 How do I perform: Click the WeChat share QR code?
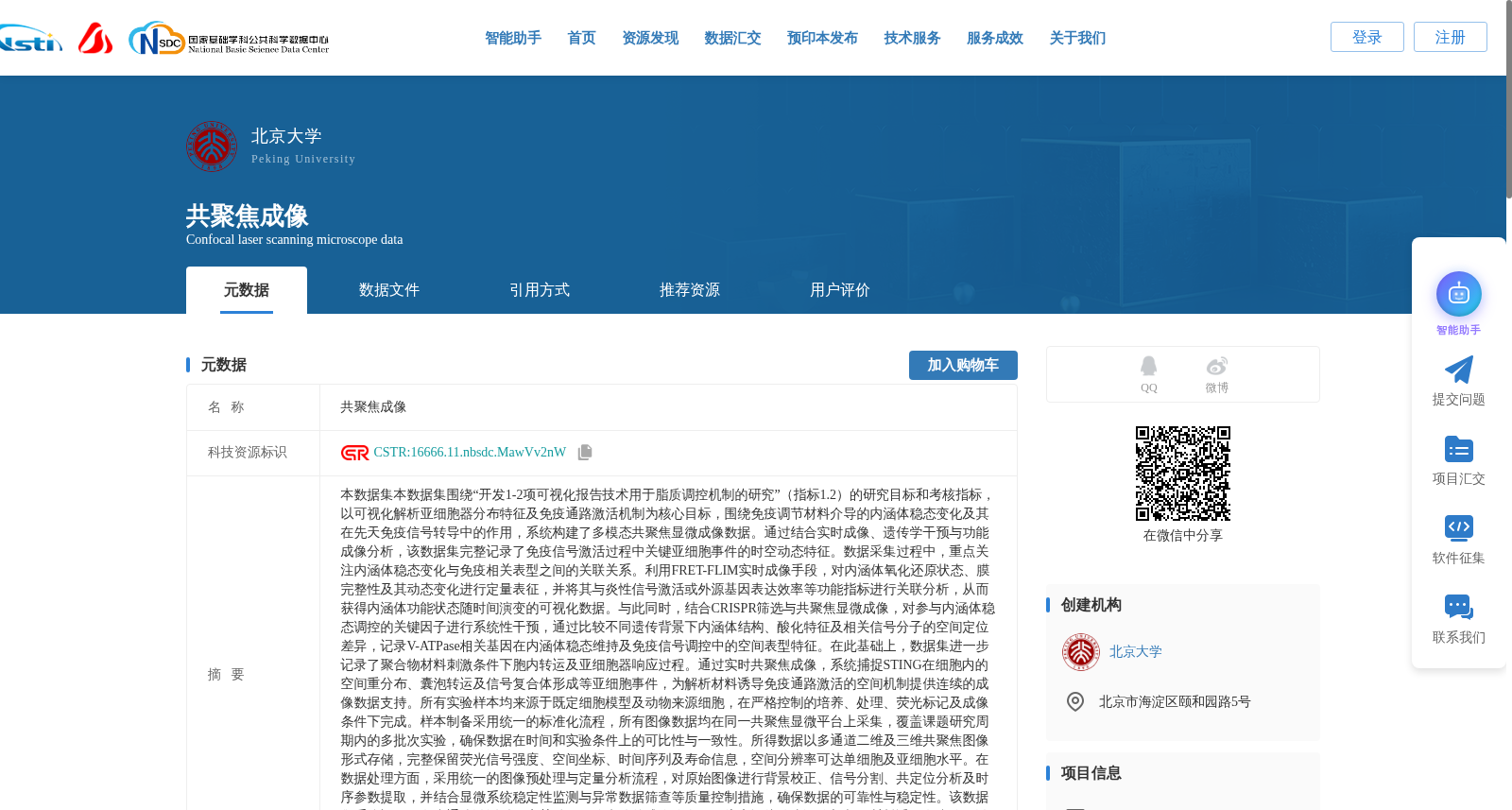[1183, 474]
